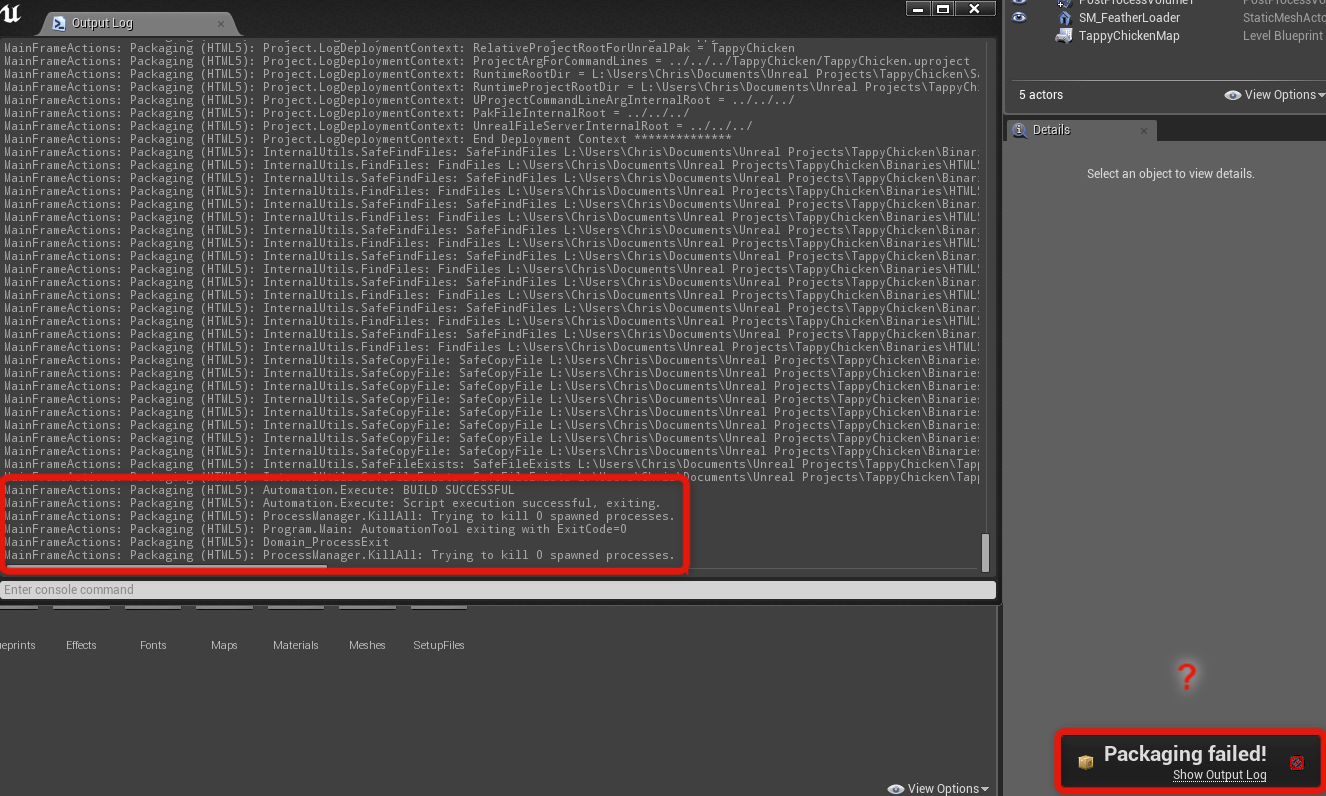Close the Details tab
Image resolution: width=1326 pixels, height=796 pixels.
tap(1145, 130)
